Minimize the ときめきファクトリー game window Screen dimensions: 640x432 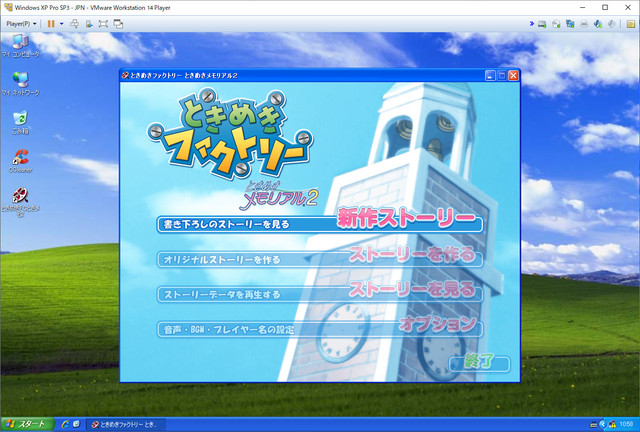tap(490, 76)
